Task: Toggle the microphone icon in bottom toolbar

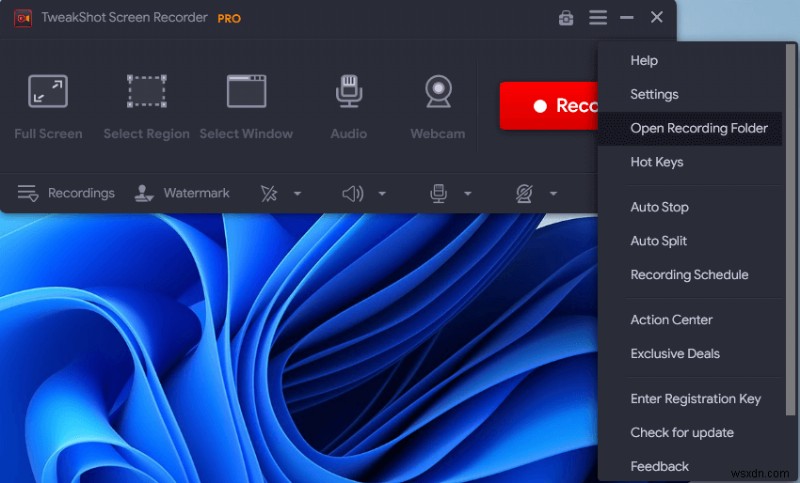Action: pos(438,193)
